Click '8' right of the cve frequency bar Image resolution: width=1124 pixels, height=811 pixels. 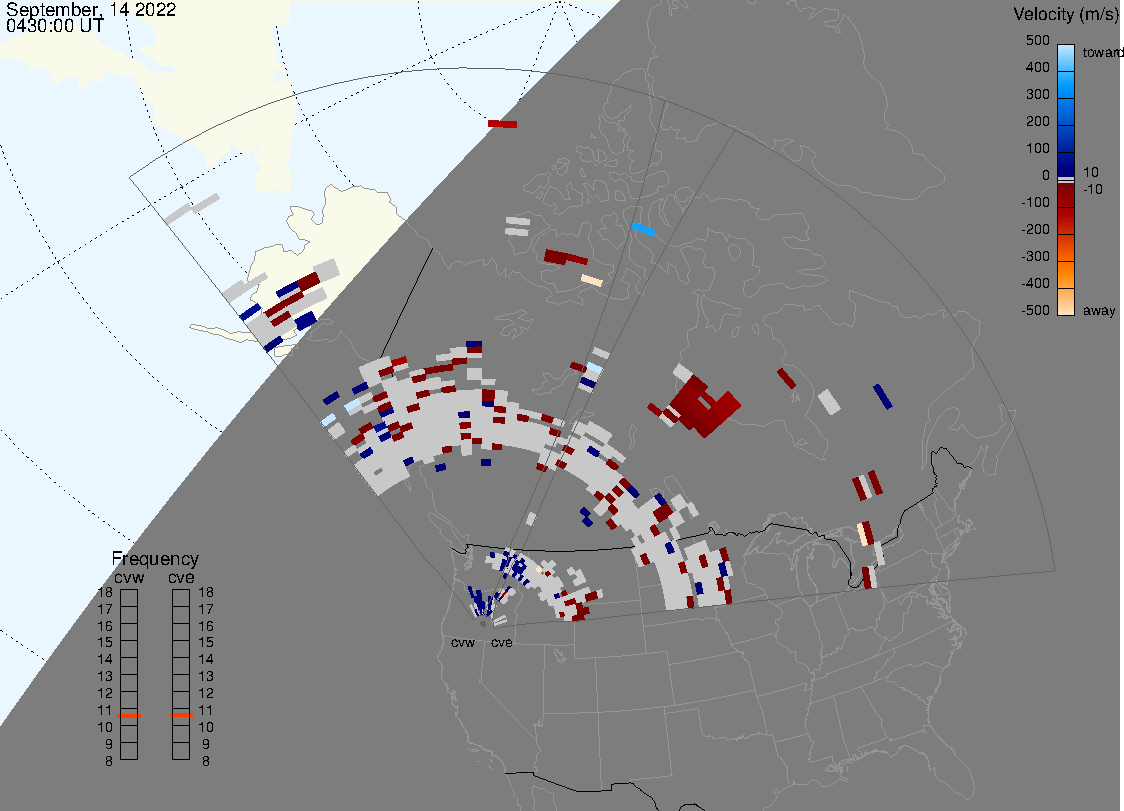pyautogui.click(x=206, y=762)
